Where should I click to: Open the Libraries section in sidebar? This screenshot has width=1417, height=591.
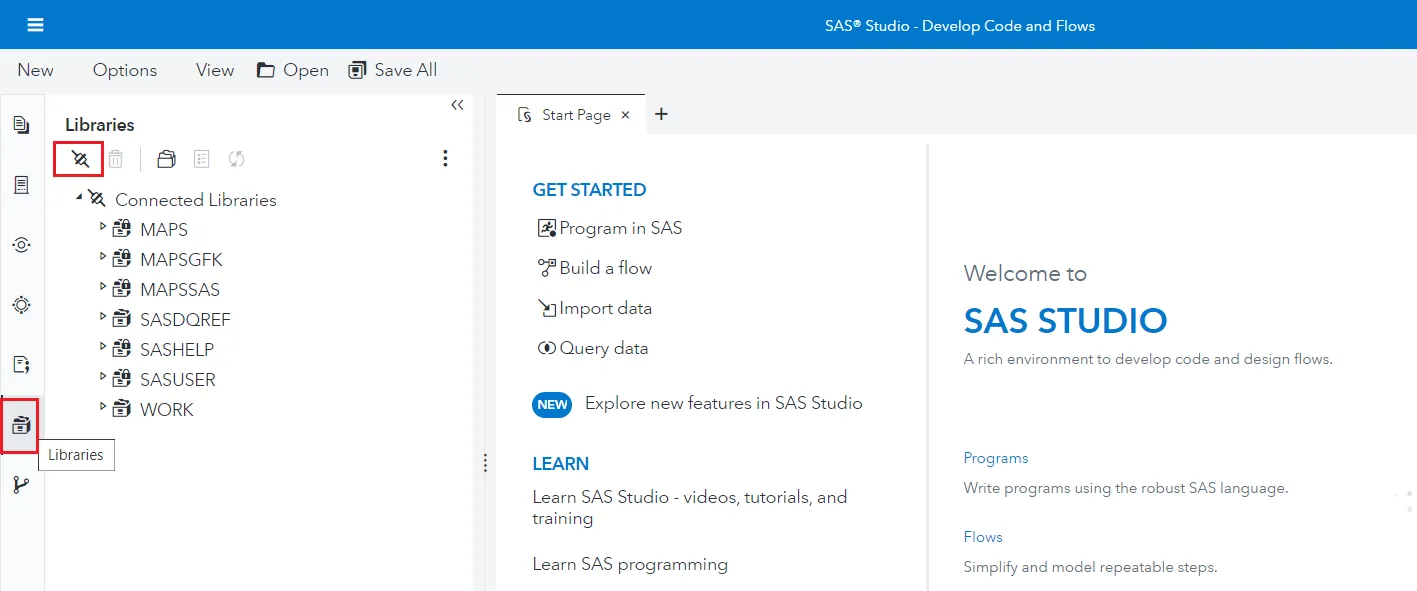[21, 425]
